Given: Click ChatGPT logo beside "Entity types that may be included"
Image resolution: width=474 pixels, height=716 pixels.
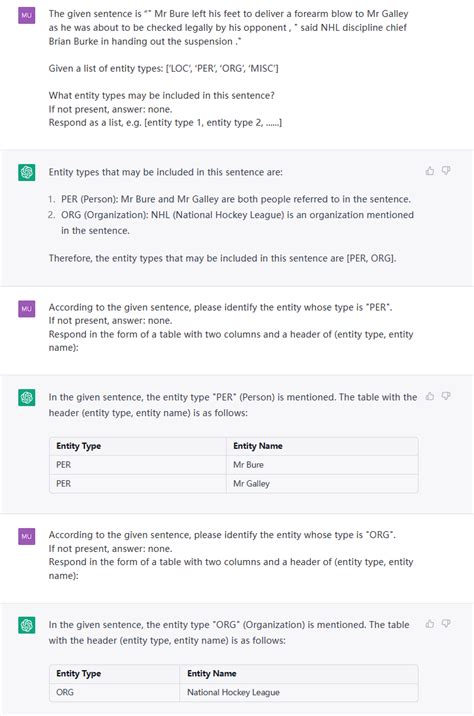Looking at the screenshot, I should pyautogui.click(x=26, y=172).
